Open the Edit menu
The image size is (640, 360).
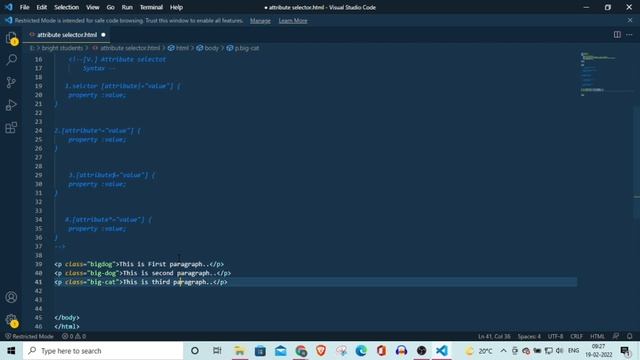click(x=42, y=7)
